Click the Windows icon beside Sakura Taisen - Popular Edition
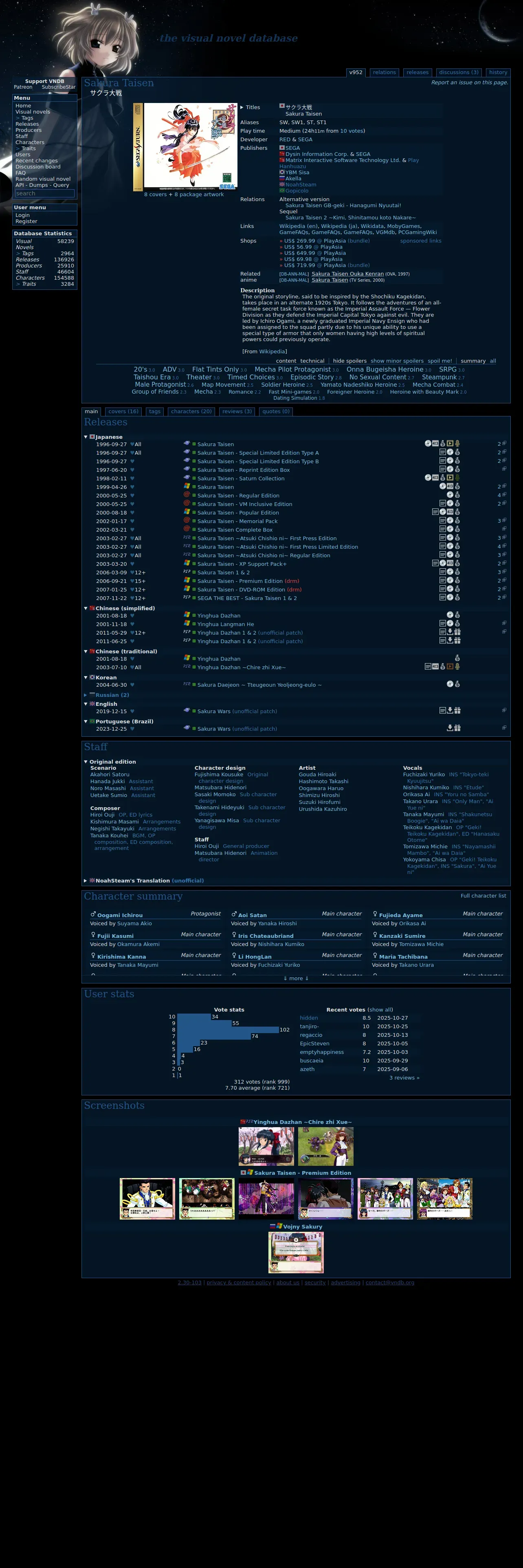 [x=187, y=511]
